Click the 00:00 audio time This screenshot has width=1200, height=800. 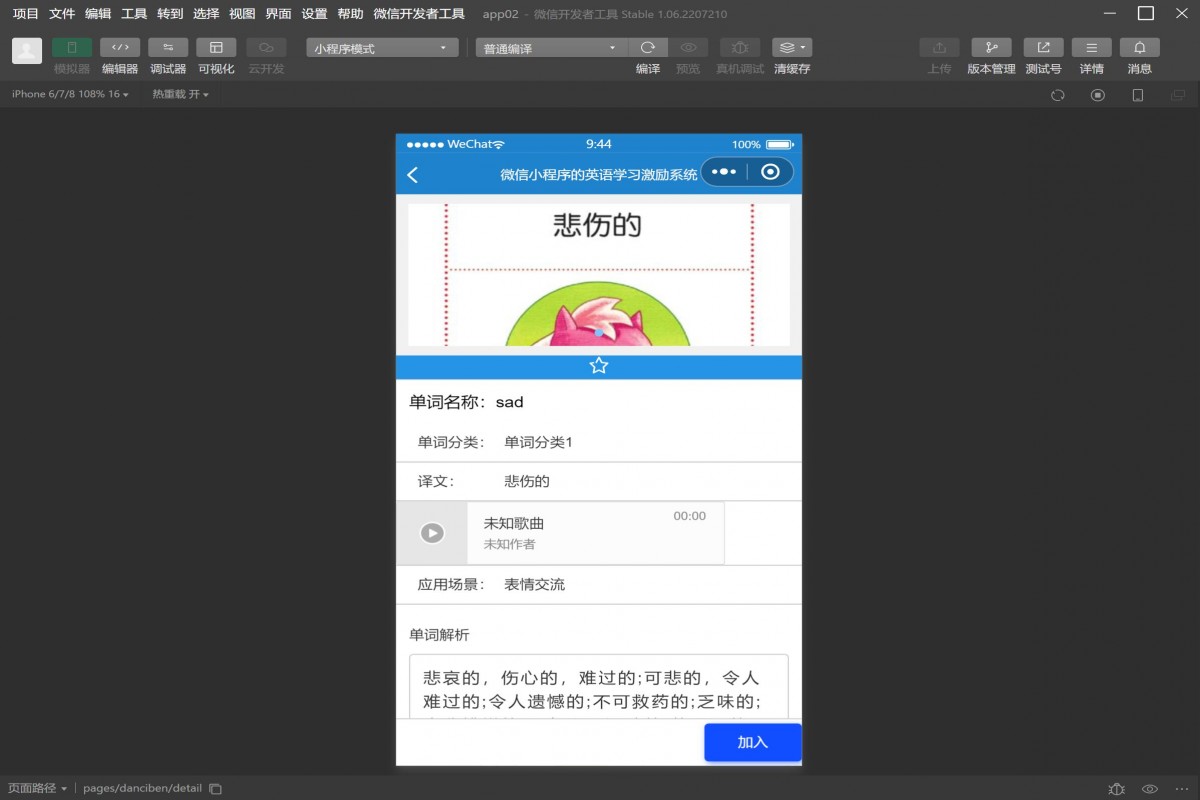pyautogui.click(x=689, y=516)
